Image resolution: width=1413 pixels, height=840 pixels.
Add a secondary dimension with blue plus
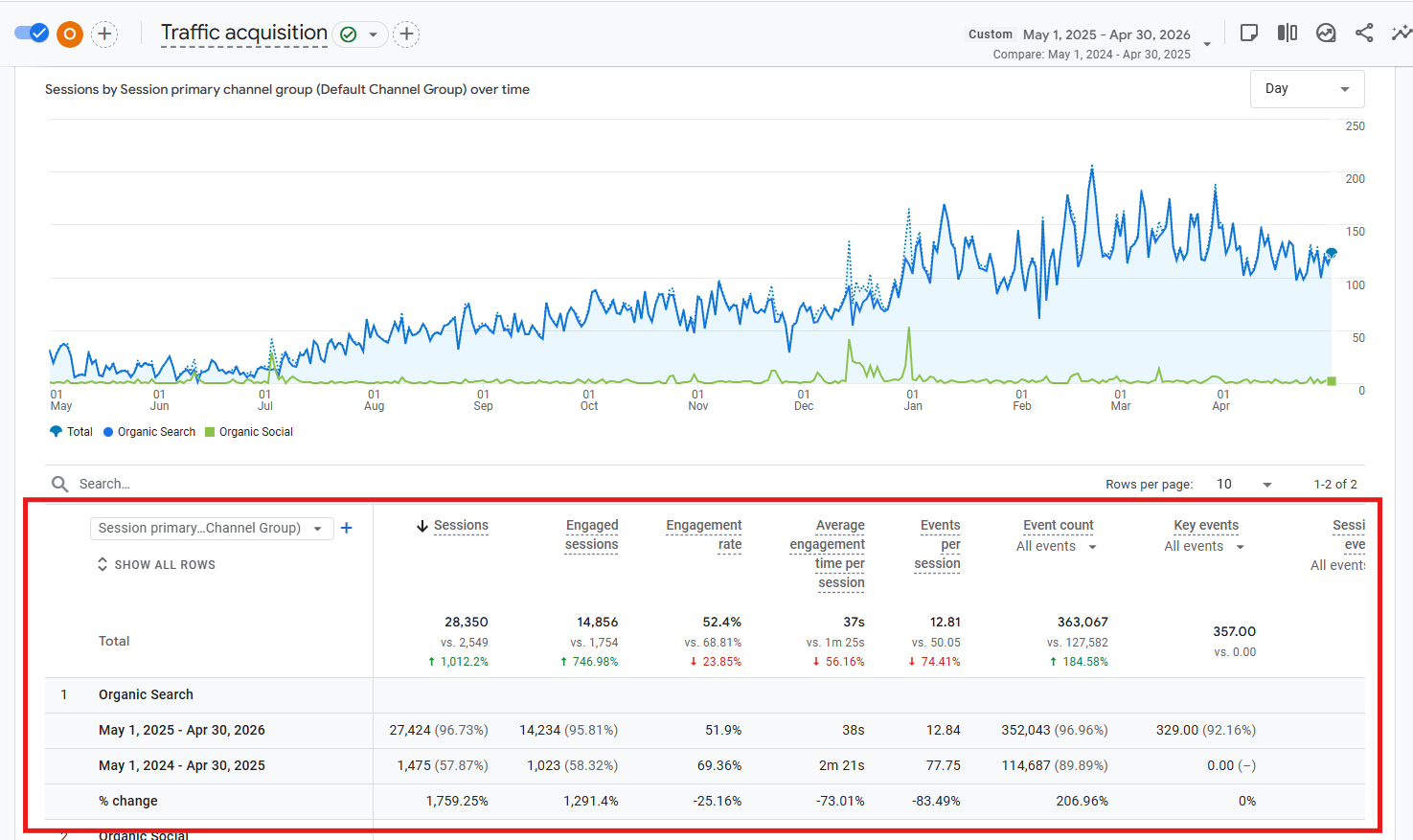[x=347, y=528]
